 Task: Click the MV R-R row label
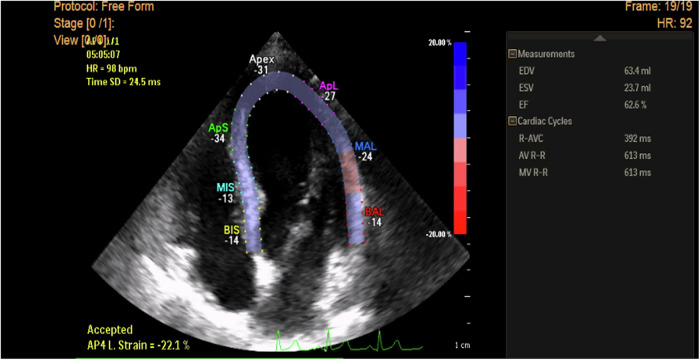point(533,173)
